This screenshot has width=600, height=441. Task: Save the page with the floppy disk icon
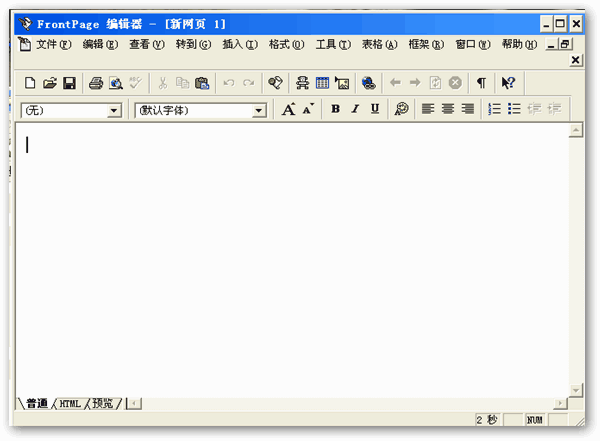click(x=69, y=83)
